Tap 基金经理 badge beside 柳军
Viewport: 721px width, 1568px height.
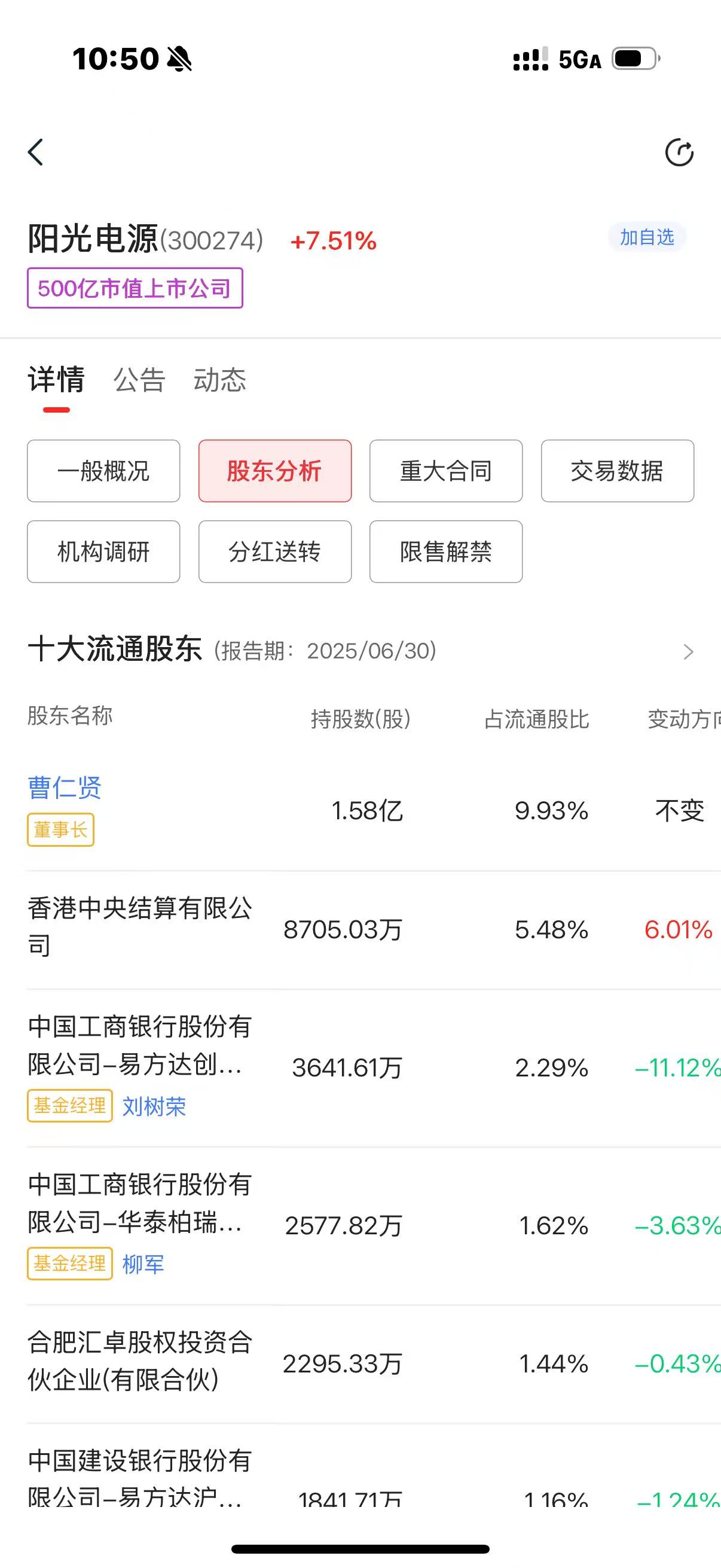pos(70,1264)
